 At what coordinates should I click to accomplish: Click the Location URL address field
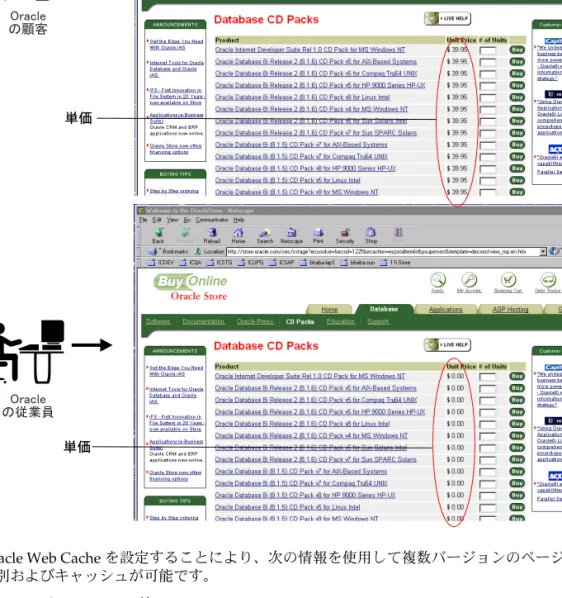pyautogui.click(x=383, y=252)
